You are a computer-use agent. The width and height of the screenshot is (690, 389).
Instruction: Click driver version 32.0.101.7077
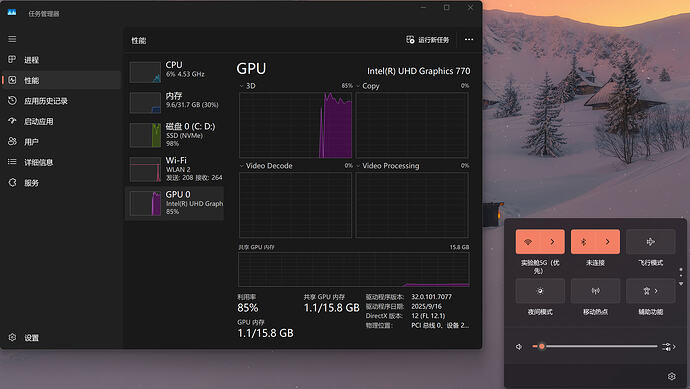click(431, 297)
